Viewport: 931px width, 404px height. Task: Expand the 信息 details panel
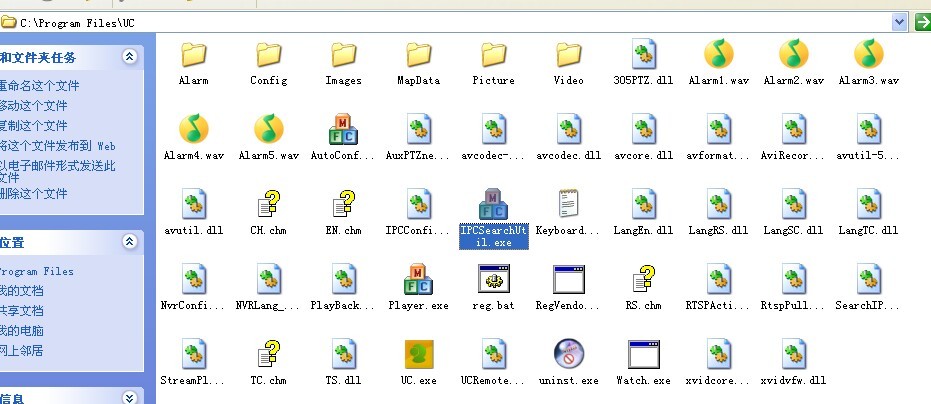pos(129,397)
